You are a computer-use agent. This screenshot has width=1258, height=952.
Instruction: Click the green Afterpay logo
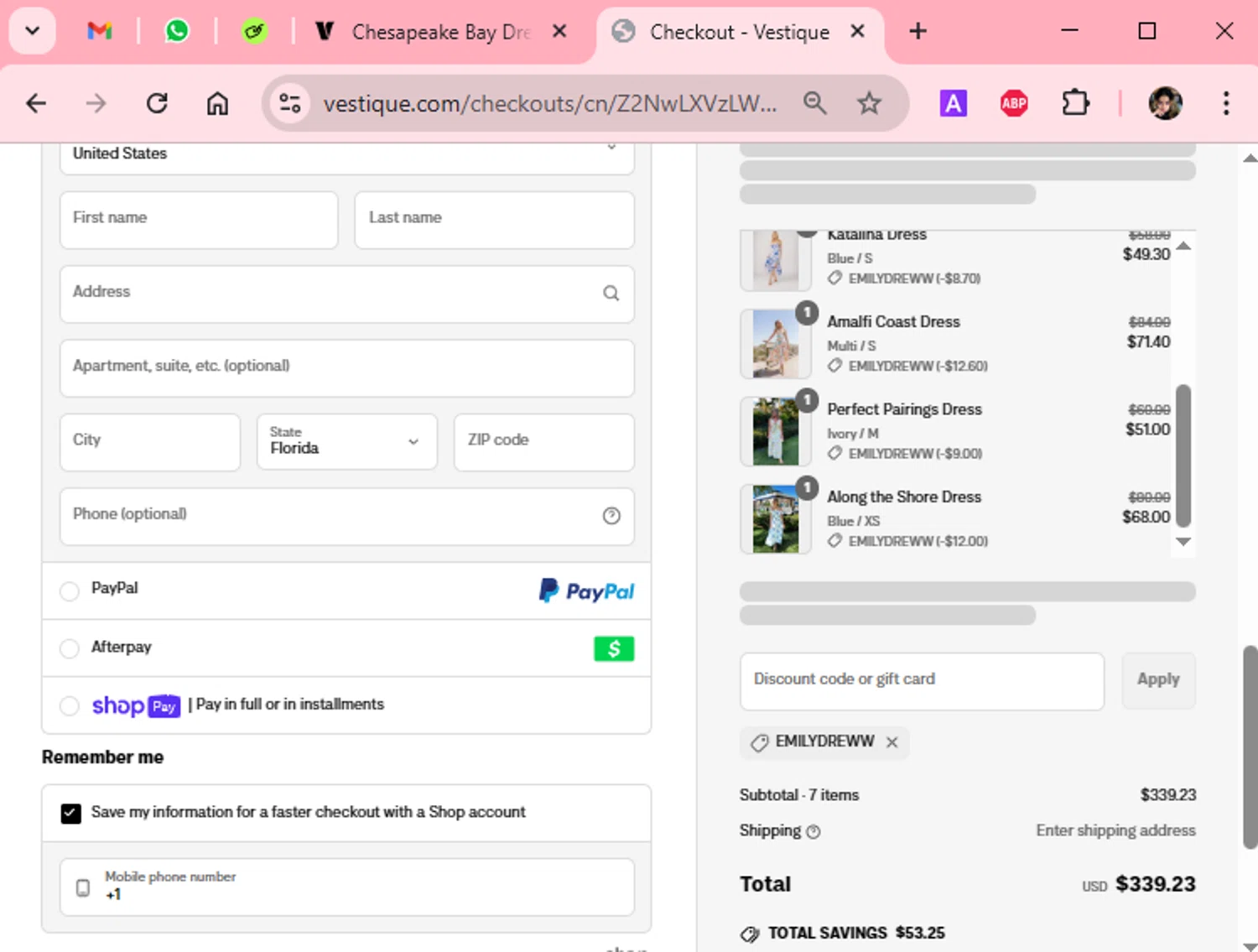click(x=614, y=648)
